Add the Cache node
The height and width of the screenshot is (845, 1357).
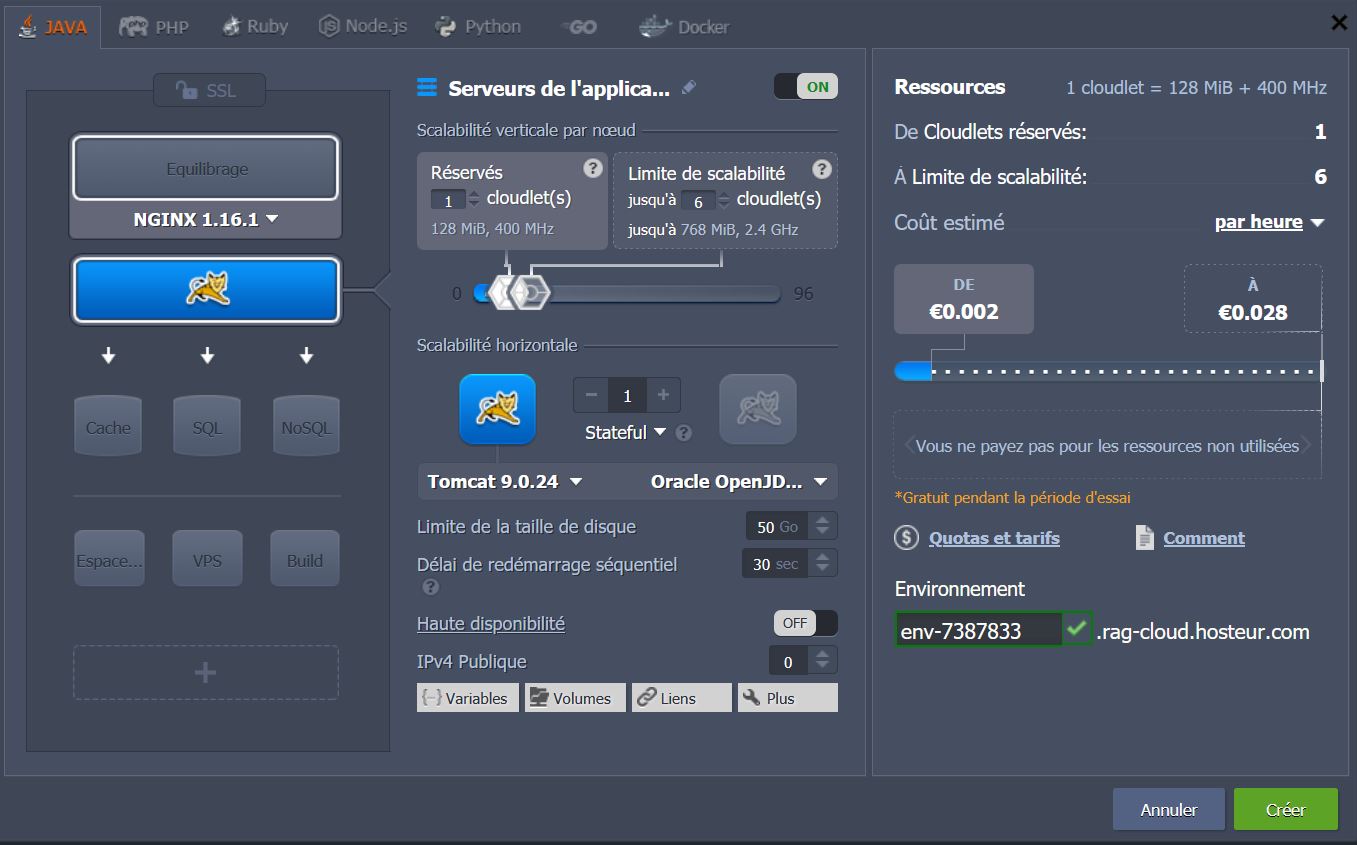[108, 428]
